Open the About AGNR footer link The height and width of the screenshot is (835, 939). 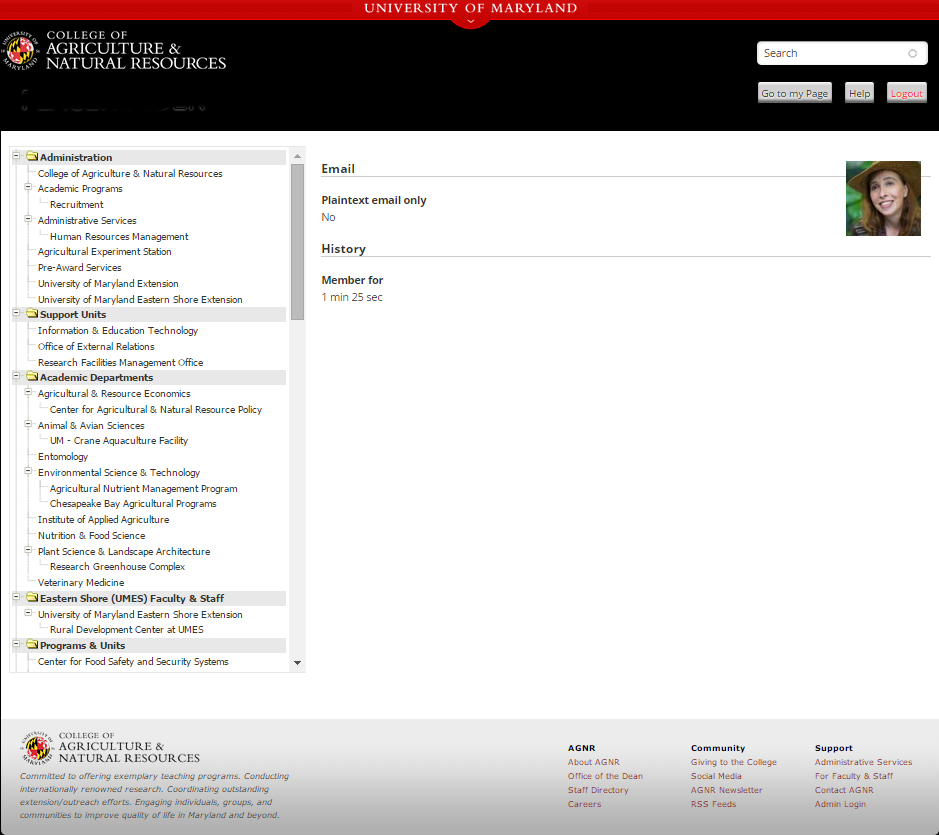click(593, 762)
